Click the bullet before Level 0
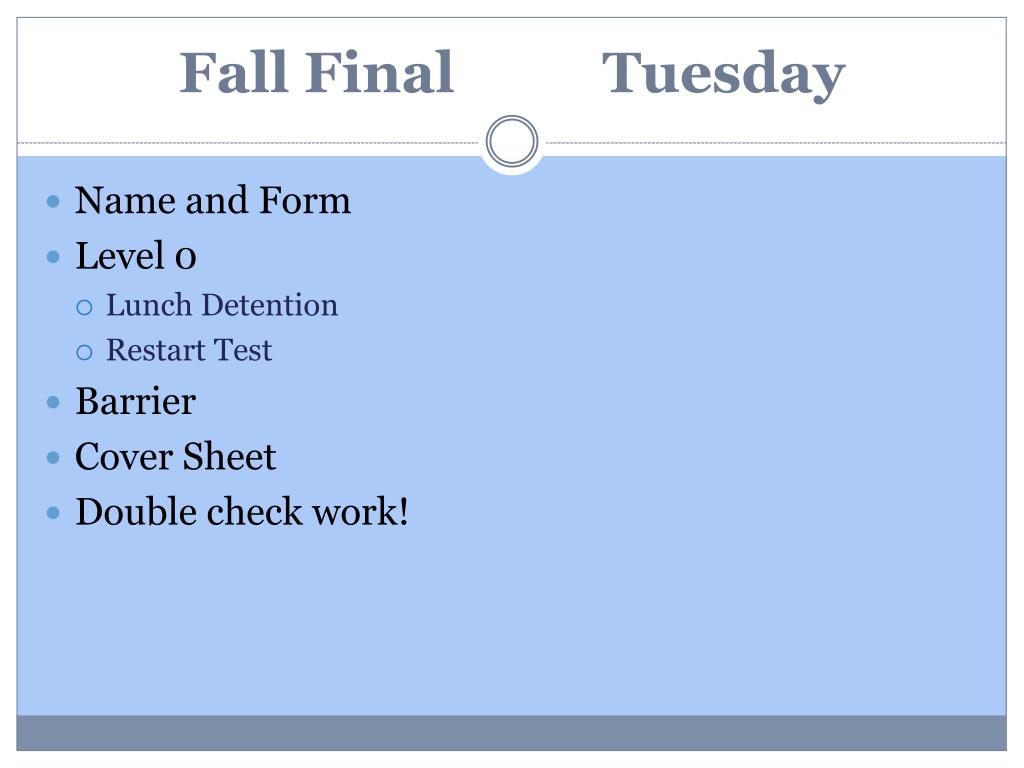 (54, 257)
